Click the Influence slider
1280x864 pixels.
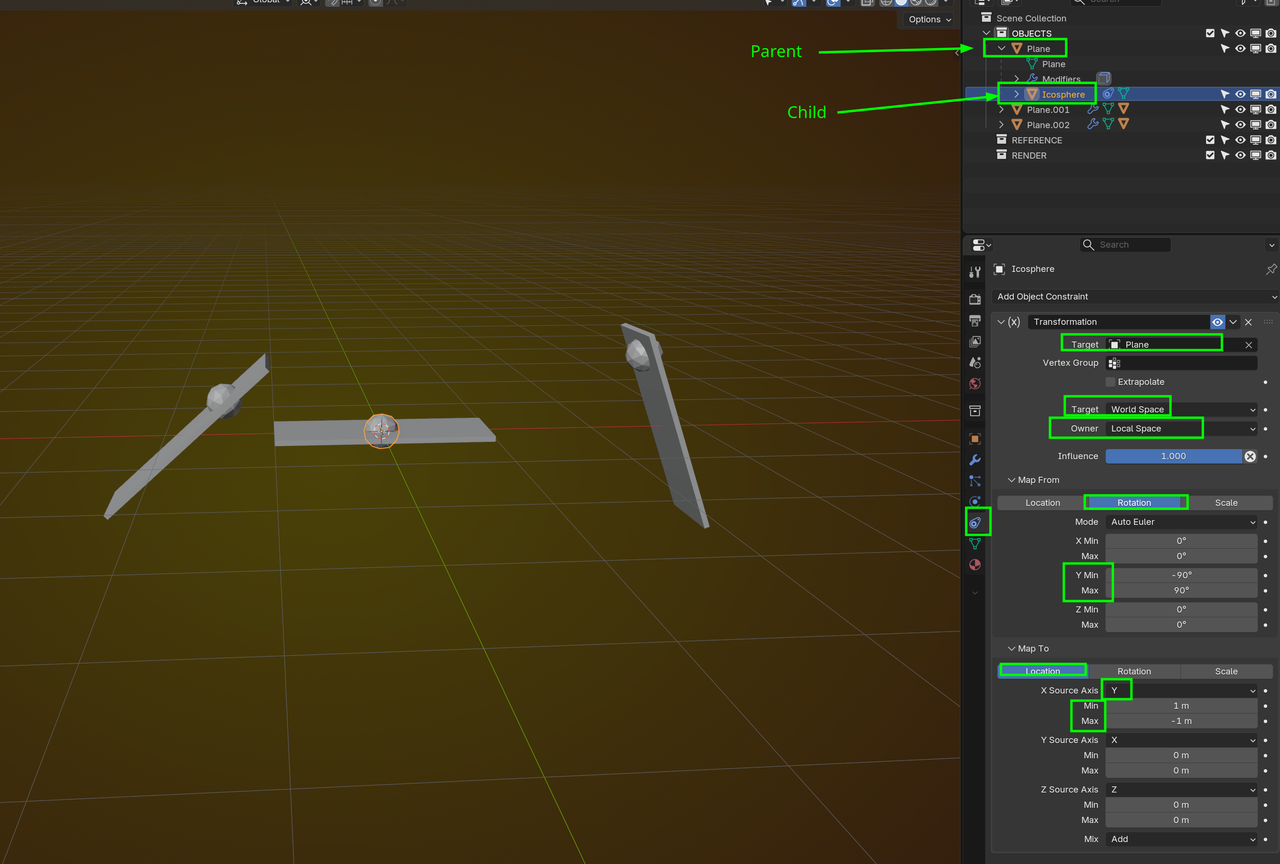(1174, 456)
